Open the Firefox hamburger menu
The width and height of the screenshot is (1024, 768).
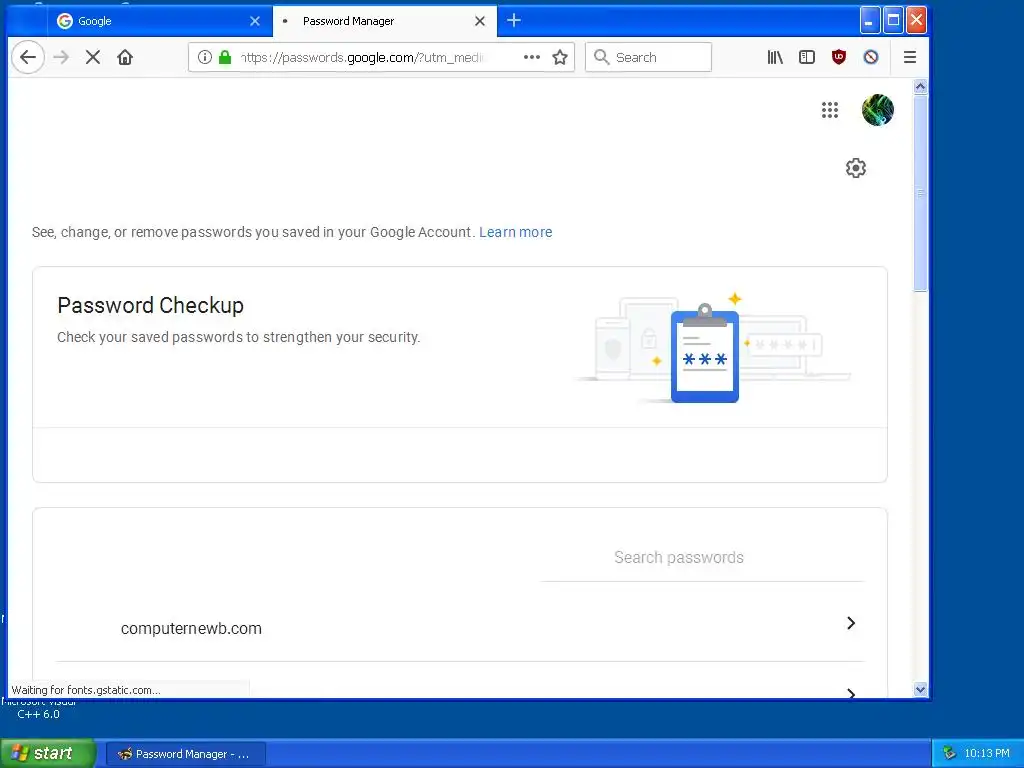910,57
